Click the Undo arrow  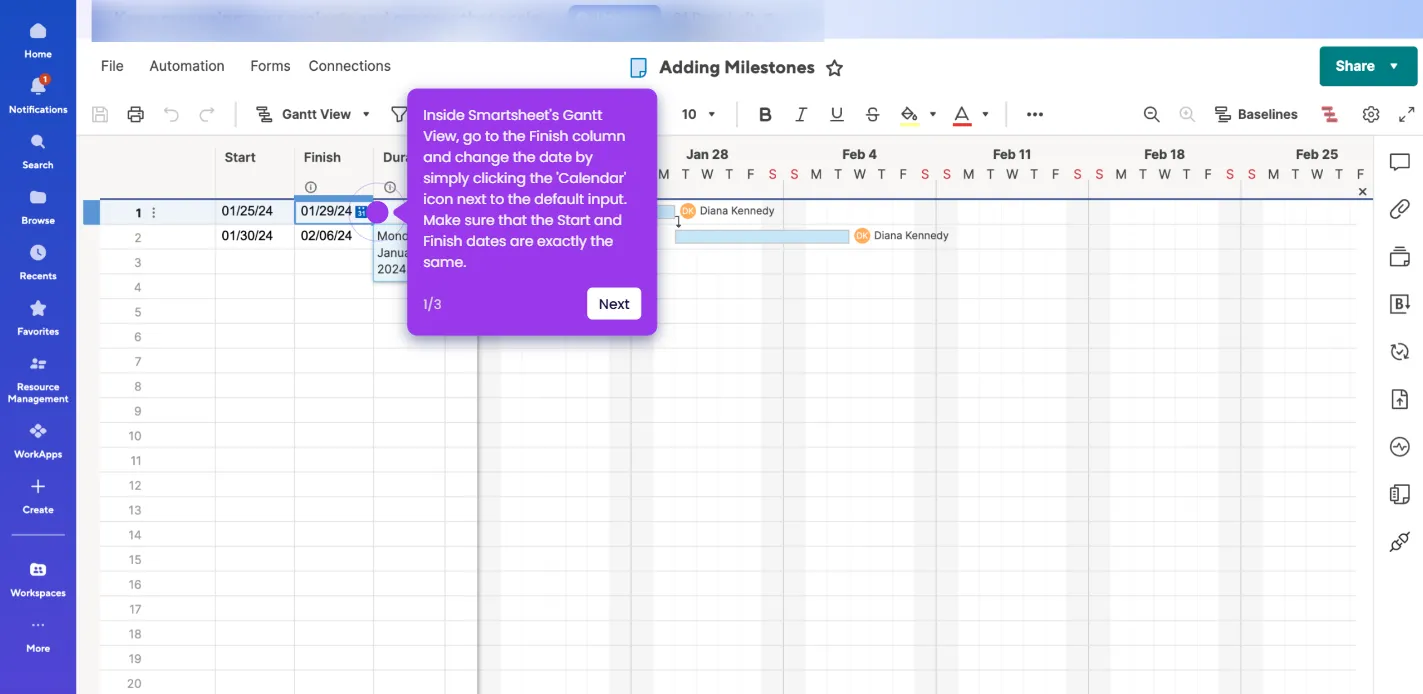pos(171,114)
